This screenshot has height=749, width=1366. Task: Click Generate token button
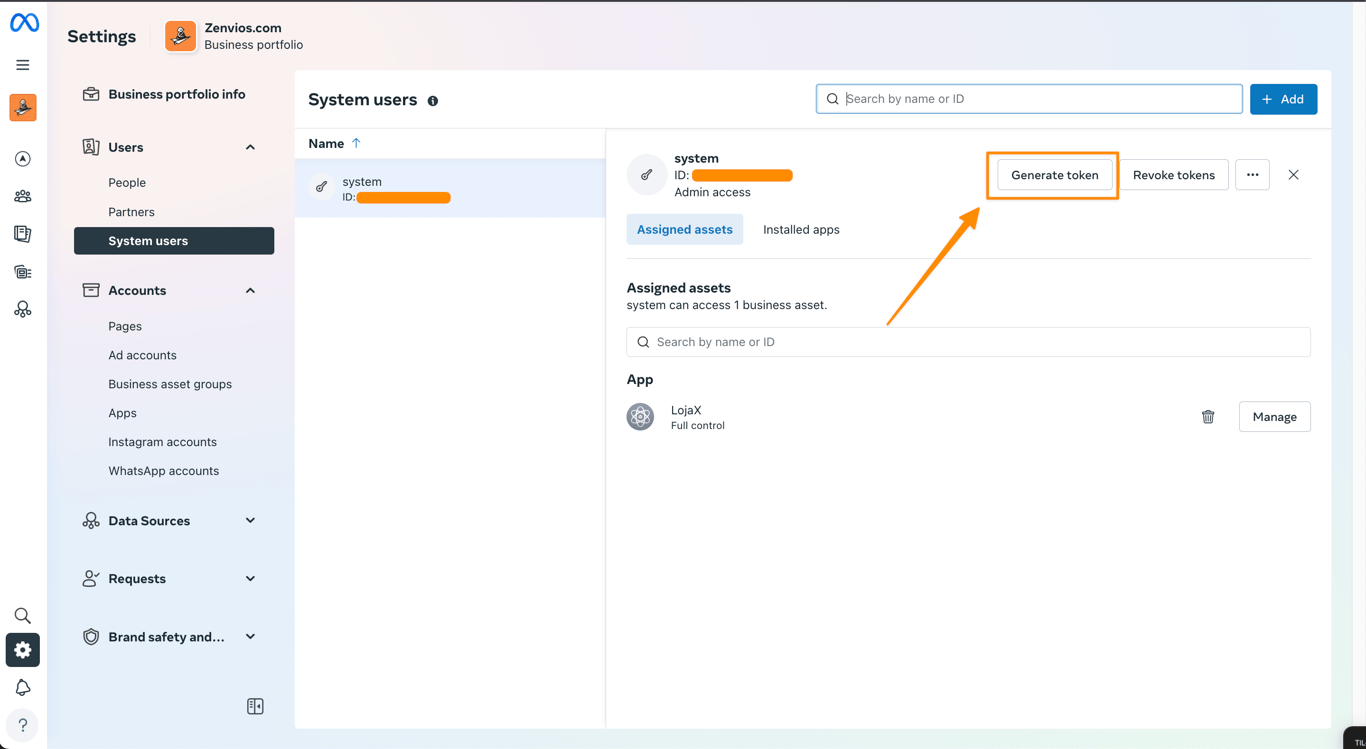pos(1055,175)
